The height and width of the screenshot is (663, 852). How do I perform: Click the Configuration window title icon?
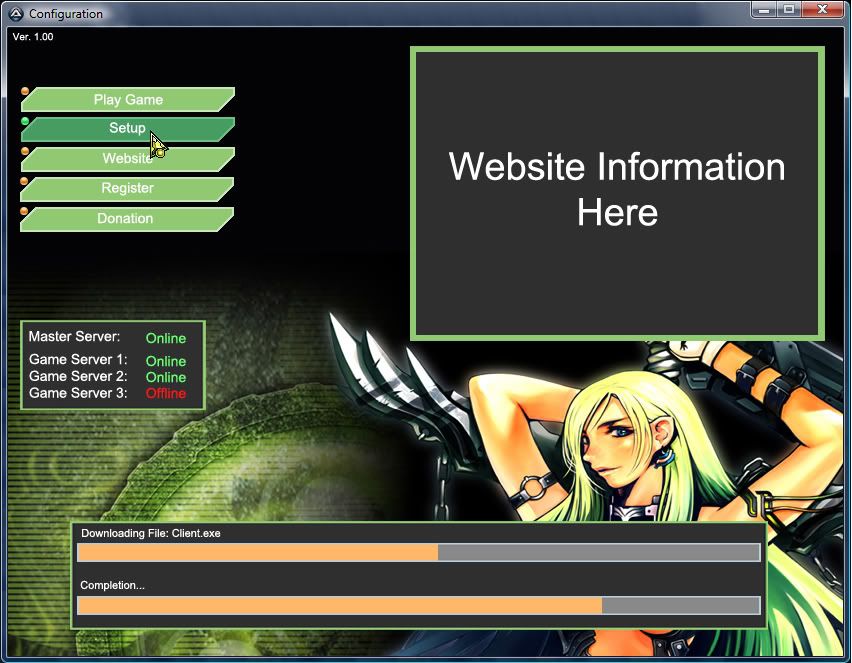click(16, 14)
